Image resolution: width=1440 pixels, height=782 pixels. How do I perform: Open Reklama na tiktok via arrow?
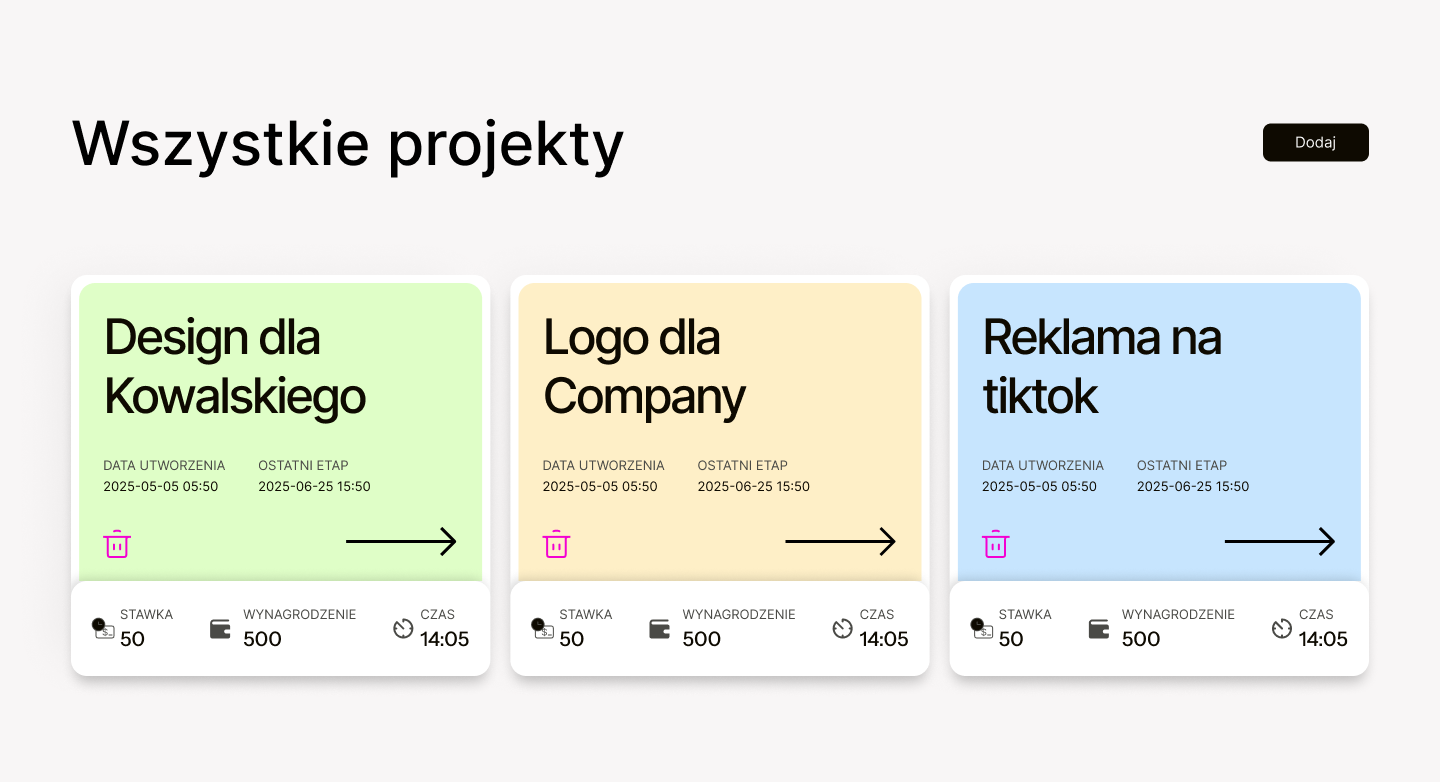(x=1279, y=542)
